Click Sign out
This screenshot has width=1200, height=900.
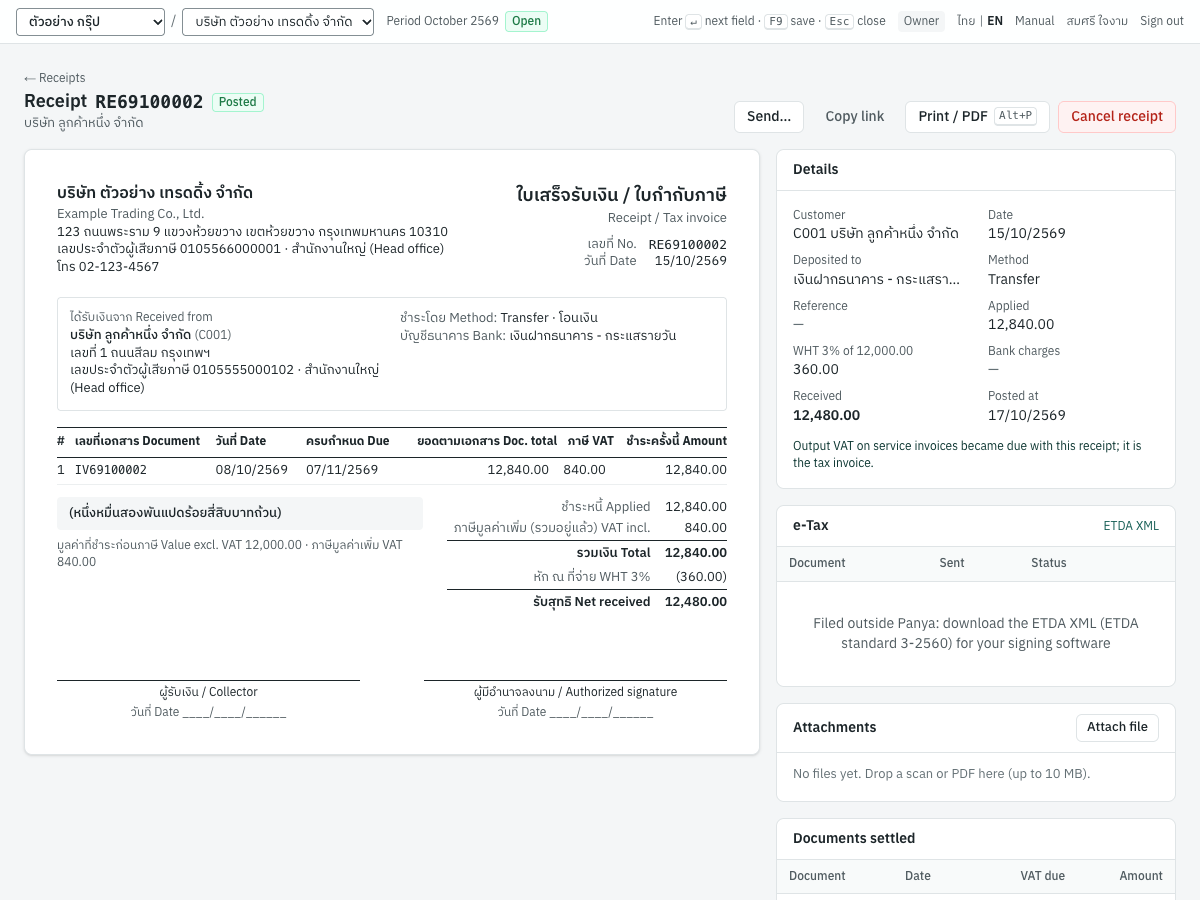(x=1162, y=21)
